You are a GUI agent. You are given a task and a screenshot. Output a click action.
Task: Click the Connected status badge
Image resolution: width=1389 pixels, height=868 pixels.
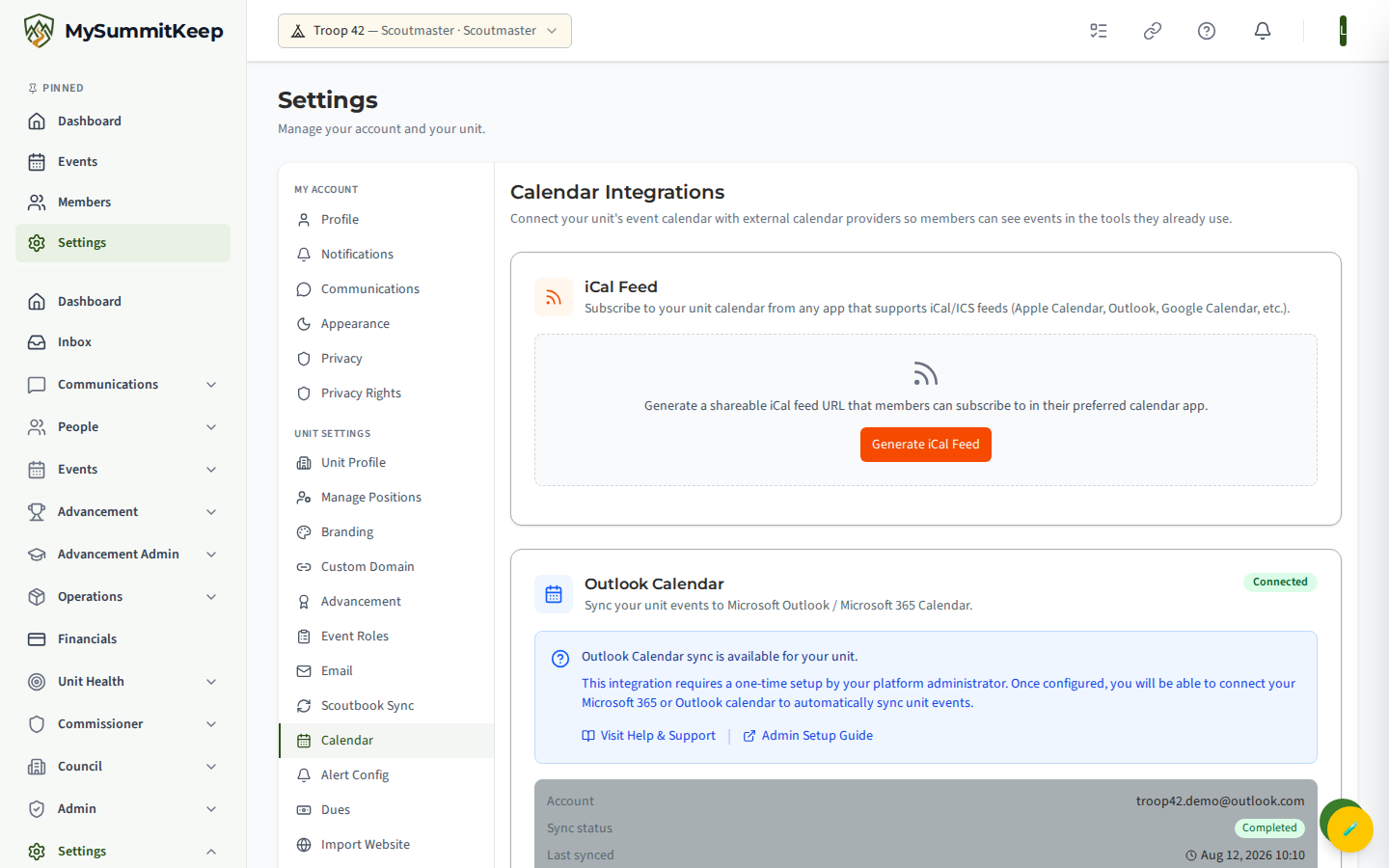(1280, 583)
